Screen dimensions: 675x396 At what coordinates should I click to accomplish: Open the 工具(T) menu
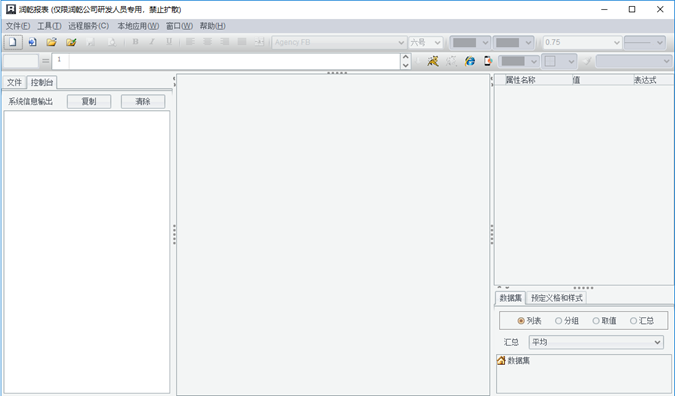click(x=49, y=26)
